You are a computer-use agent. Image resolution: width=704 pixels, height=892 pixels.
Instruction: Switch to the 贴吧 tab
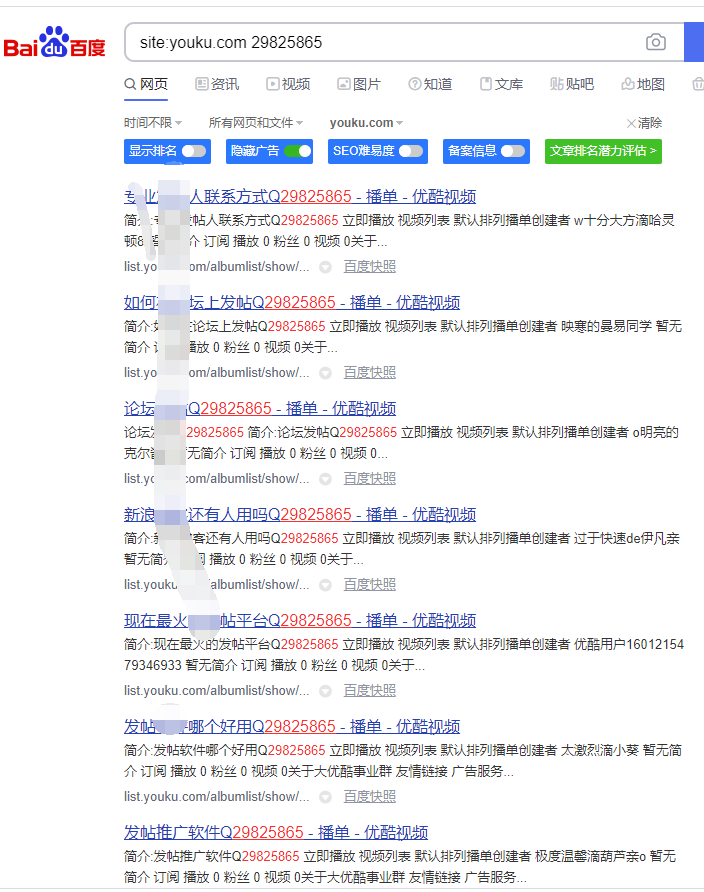click(x=572, y=84)
